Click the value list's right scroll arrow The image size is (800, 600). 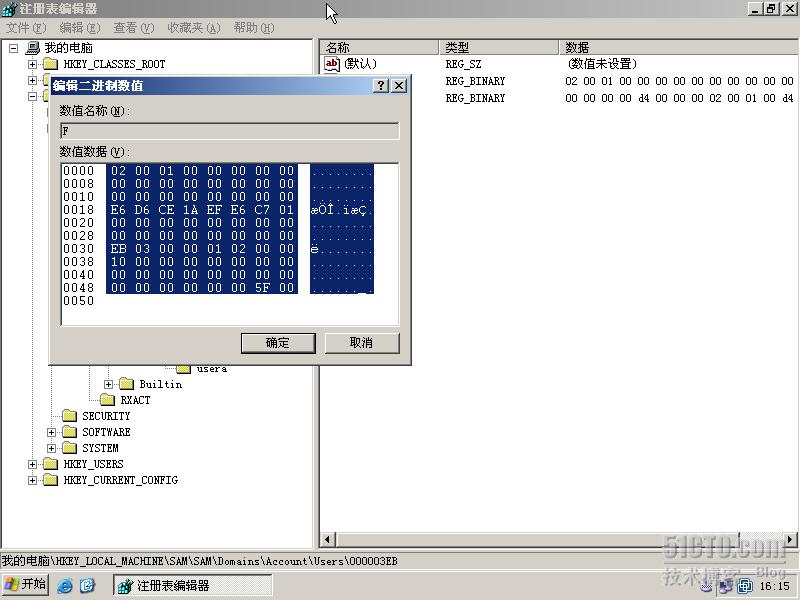click(790, 539)
